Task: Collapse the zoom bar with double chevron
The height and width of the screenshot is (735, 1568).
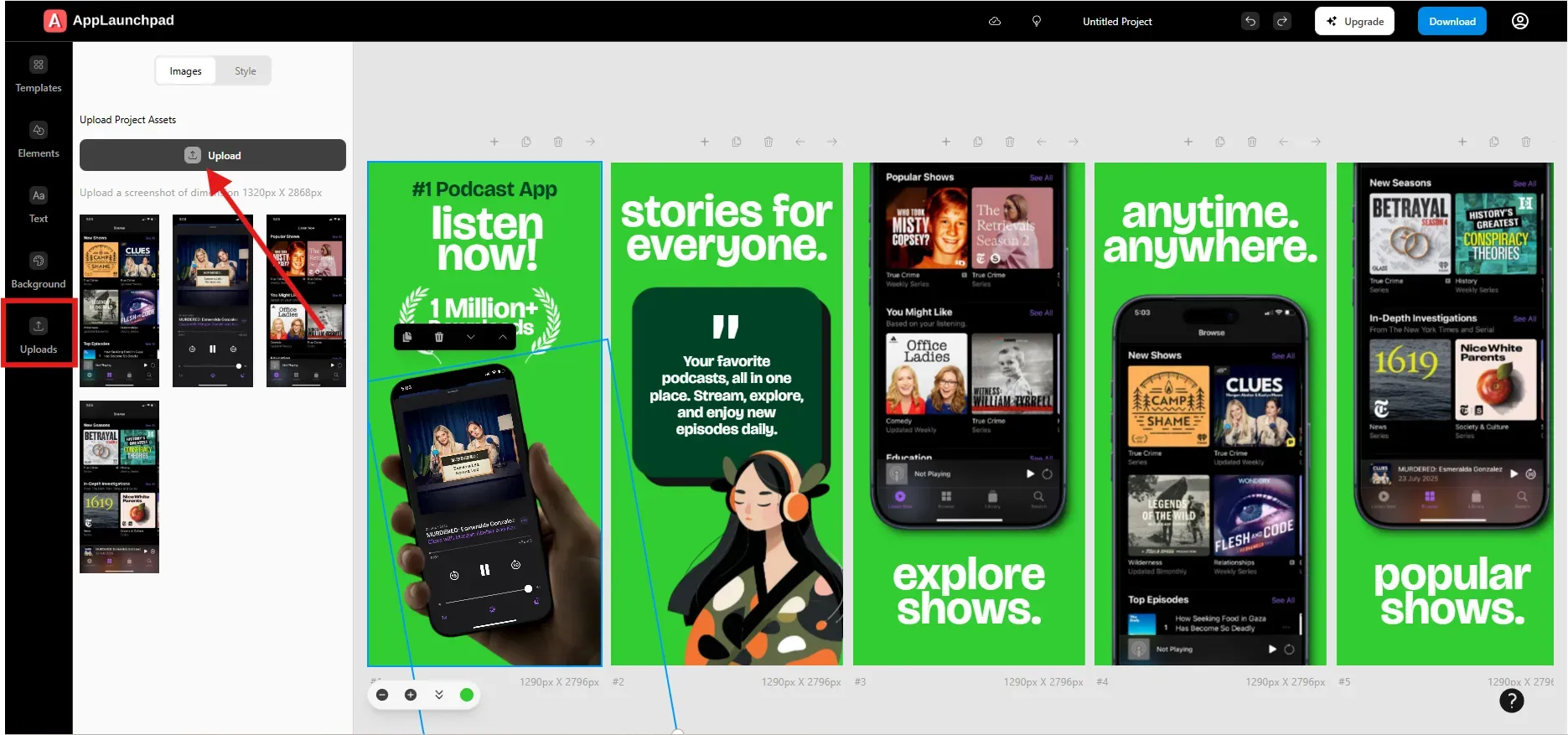Action: coord(439,695)
